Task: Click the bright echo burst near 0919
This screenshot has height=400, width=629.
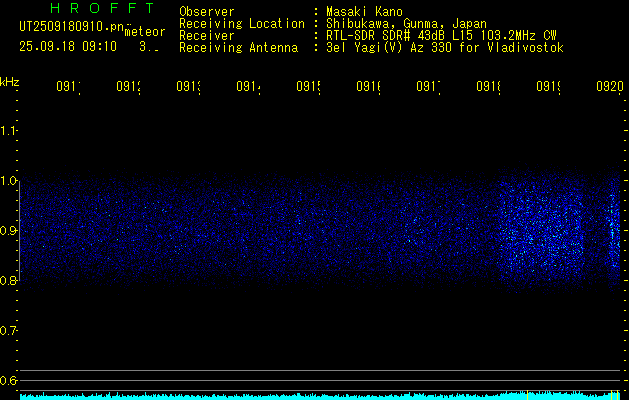Action: 541,229
